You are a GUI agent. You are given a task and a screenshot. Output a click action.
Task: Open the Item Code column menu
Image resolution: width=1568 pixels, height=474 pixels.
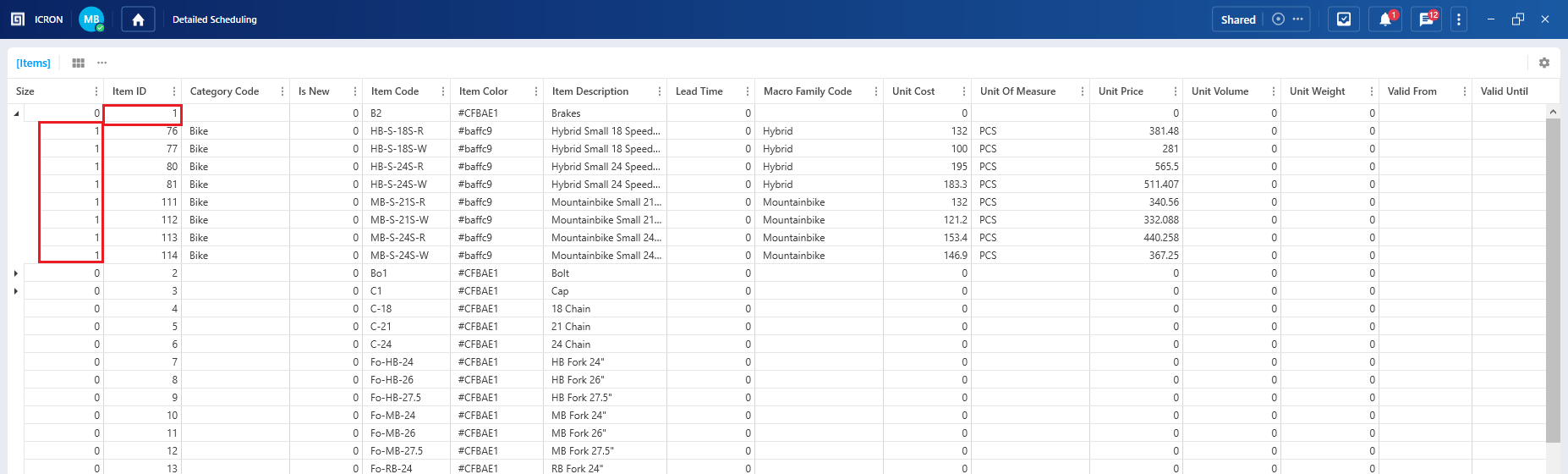(x=442, y=91)
